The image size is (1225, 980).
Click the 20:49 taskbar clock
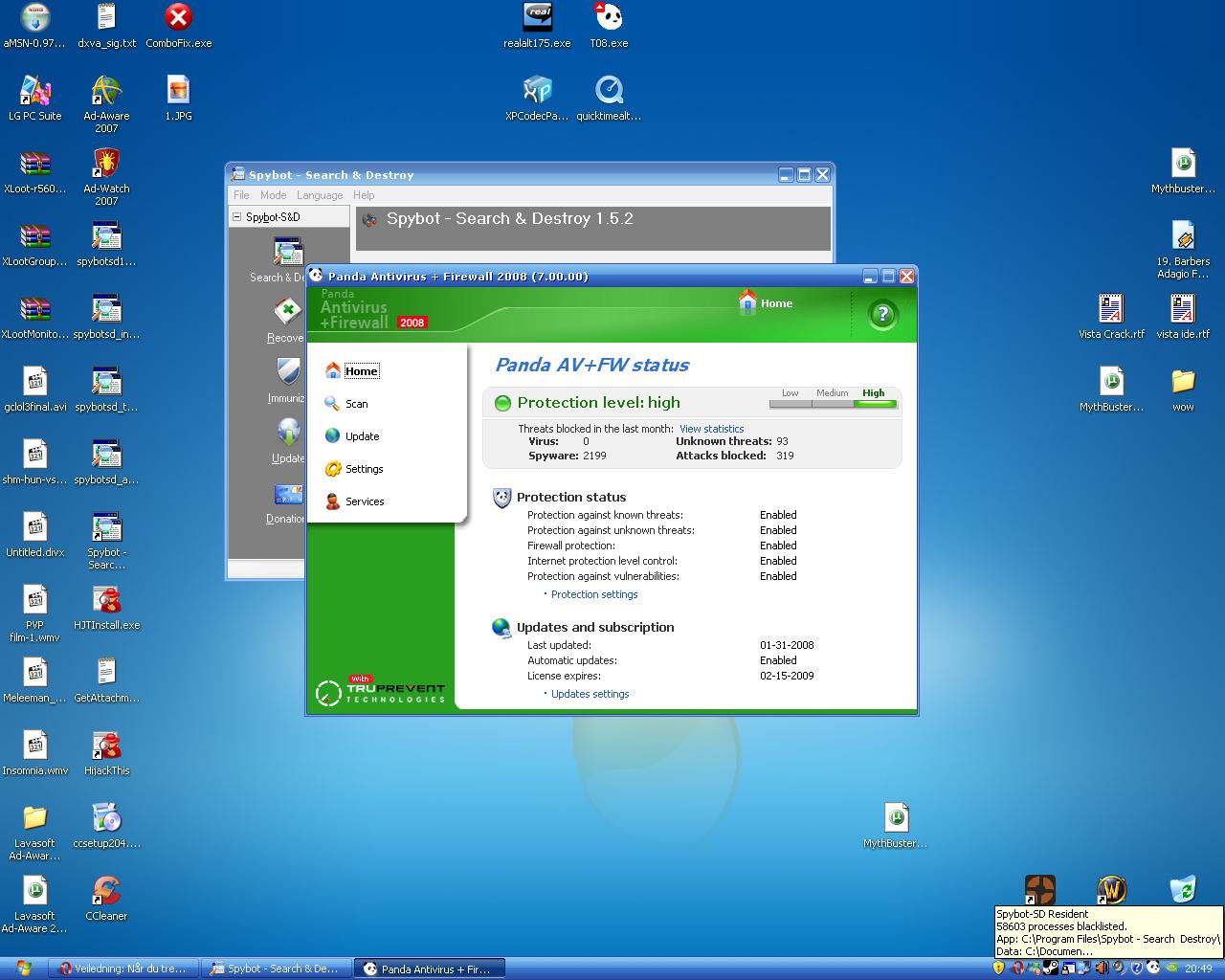tap(1198, 969)
